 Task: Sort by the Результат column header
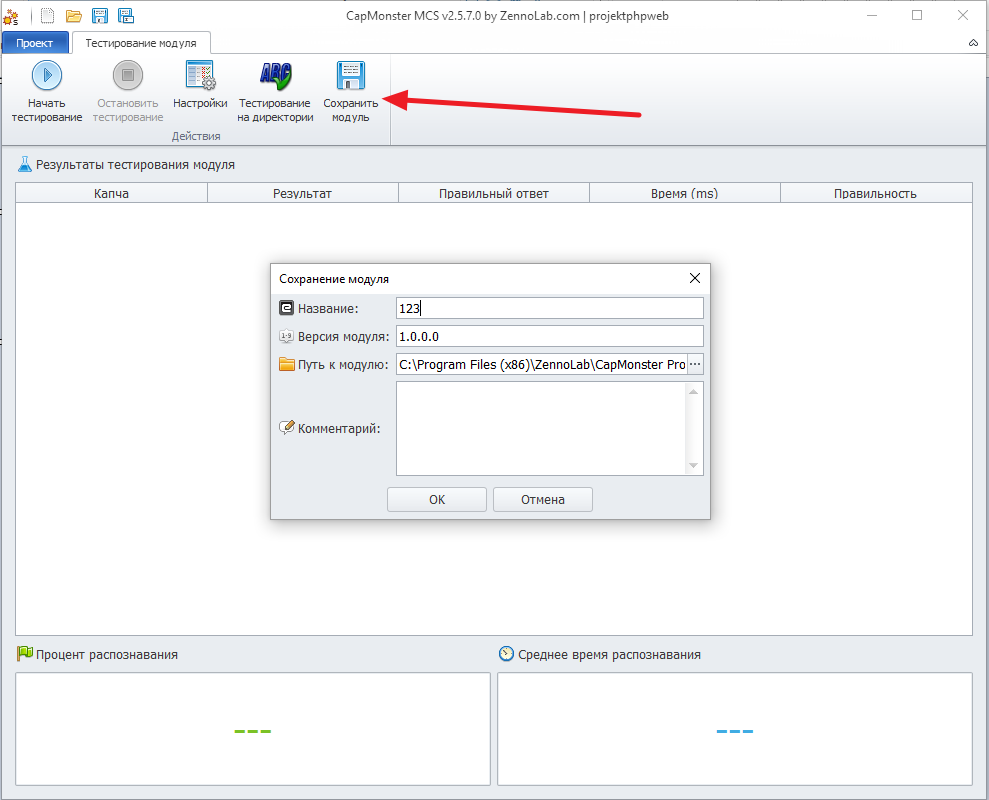(x=302, y=193)
